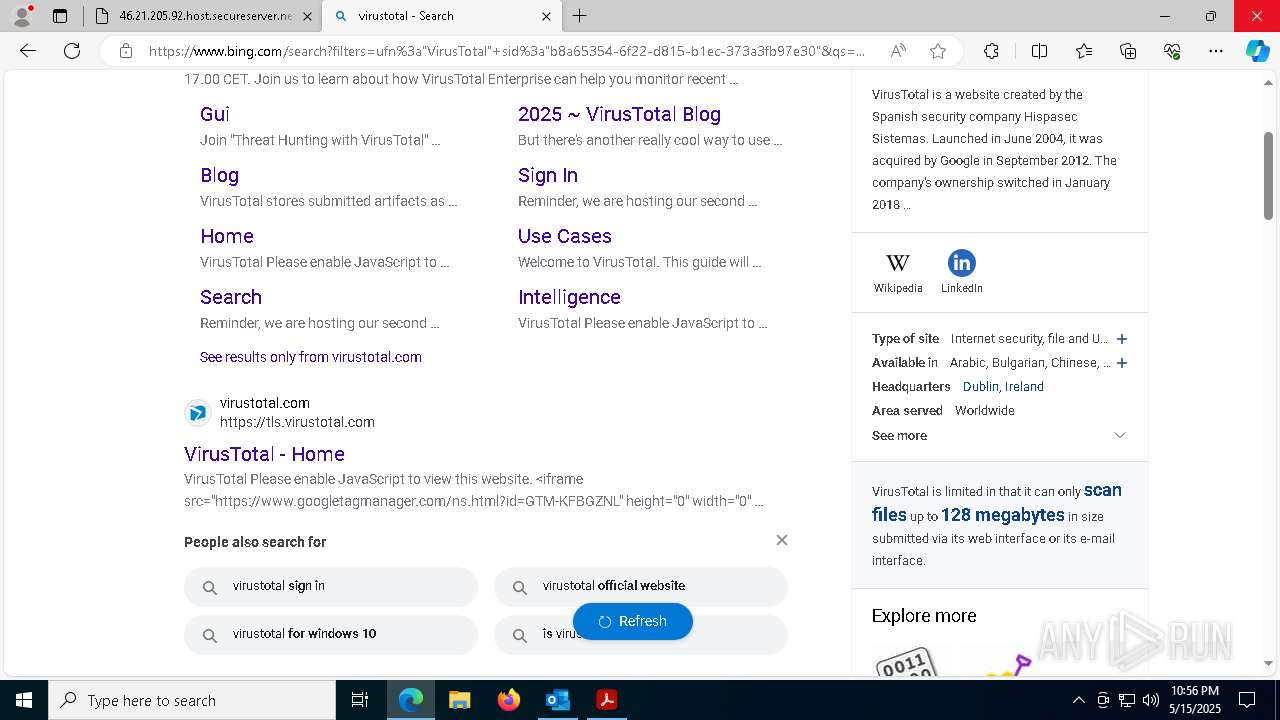Open the Gui sitelink

point(214,114)
